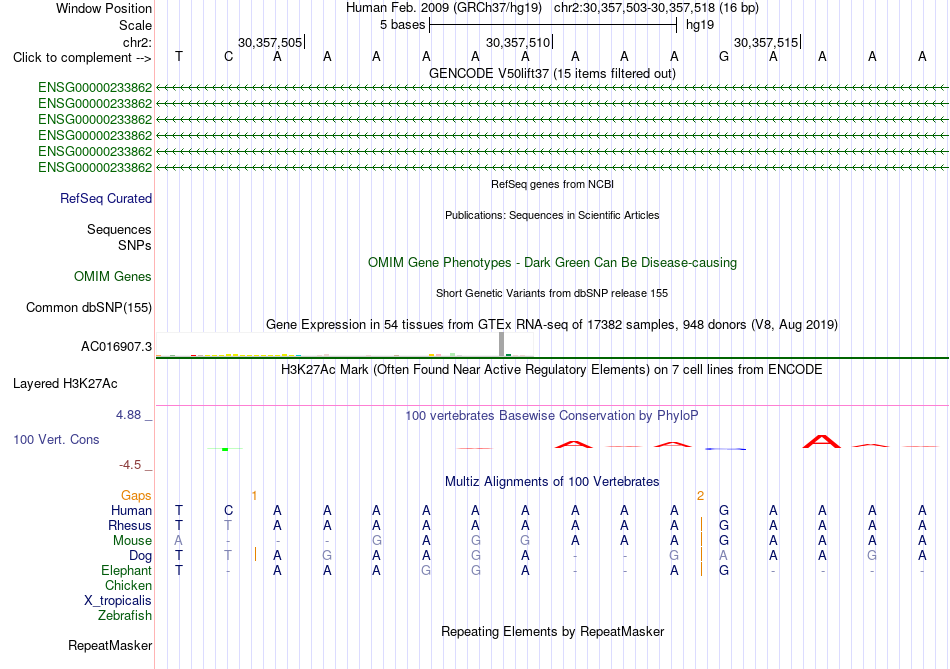Click the GTEx expression bar chart for AC016907.3
Image resolution: width=950 pixels, height=669 pixels.
pyautogui.click(x=344, y=344)
